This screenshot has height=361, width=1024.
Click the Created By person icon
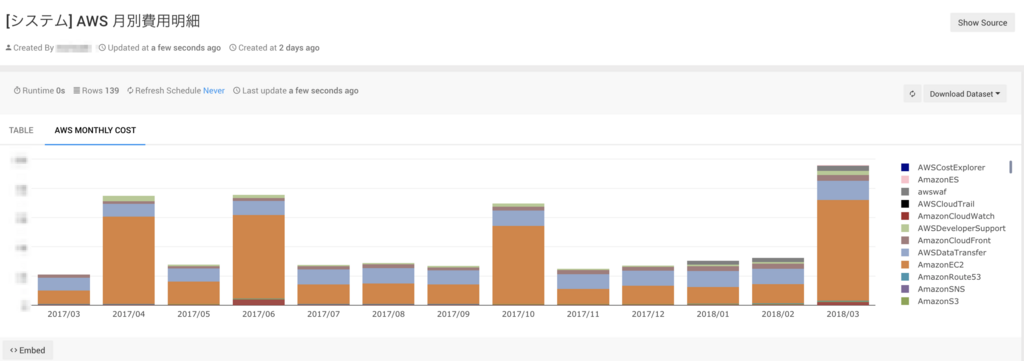(8, 48)
